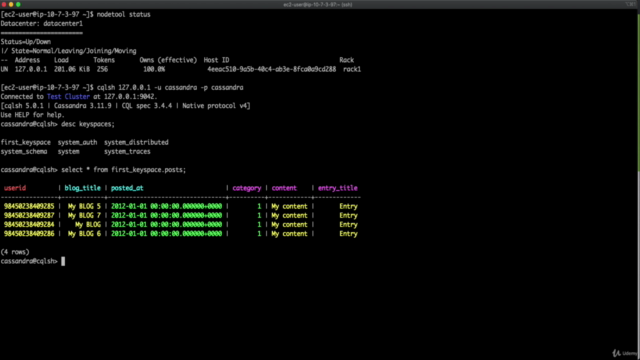Click the red close window button
The image size is (640, 360).
coord(4,4)
